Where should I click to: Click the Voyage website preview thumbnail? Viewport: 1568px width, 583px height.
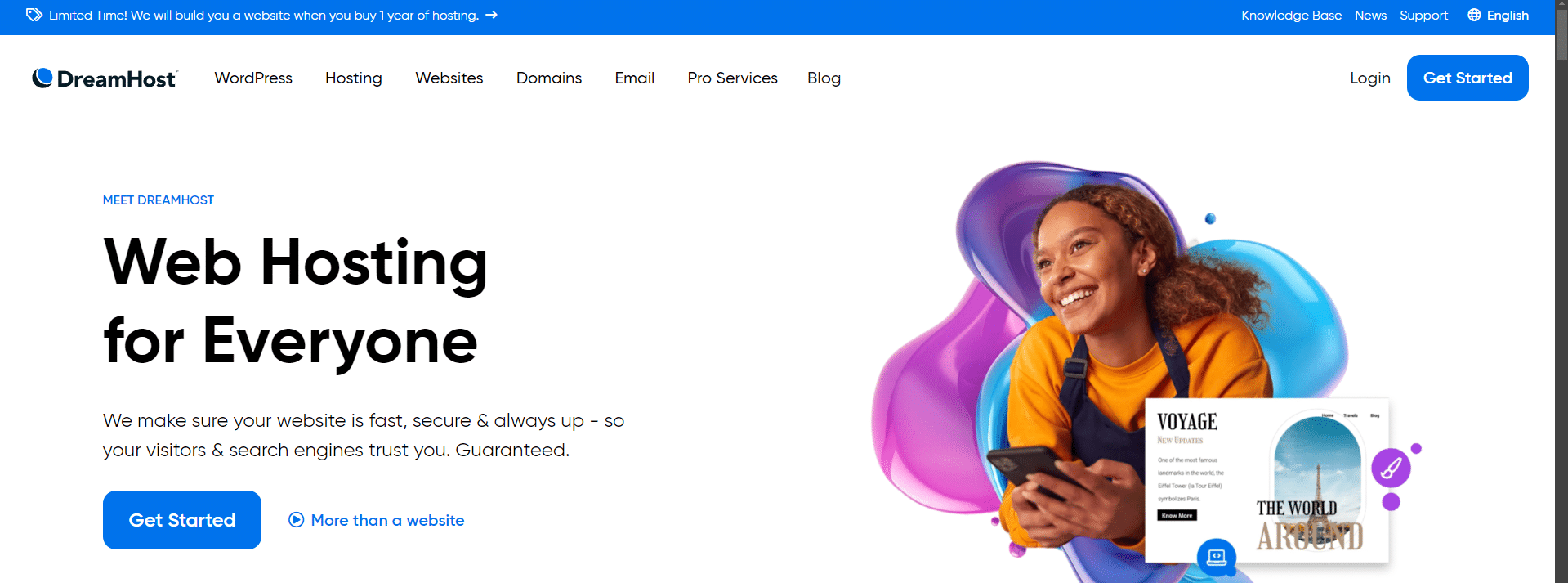click(x=1266, y=481)
